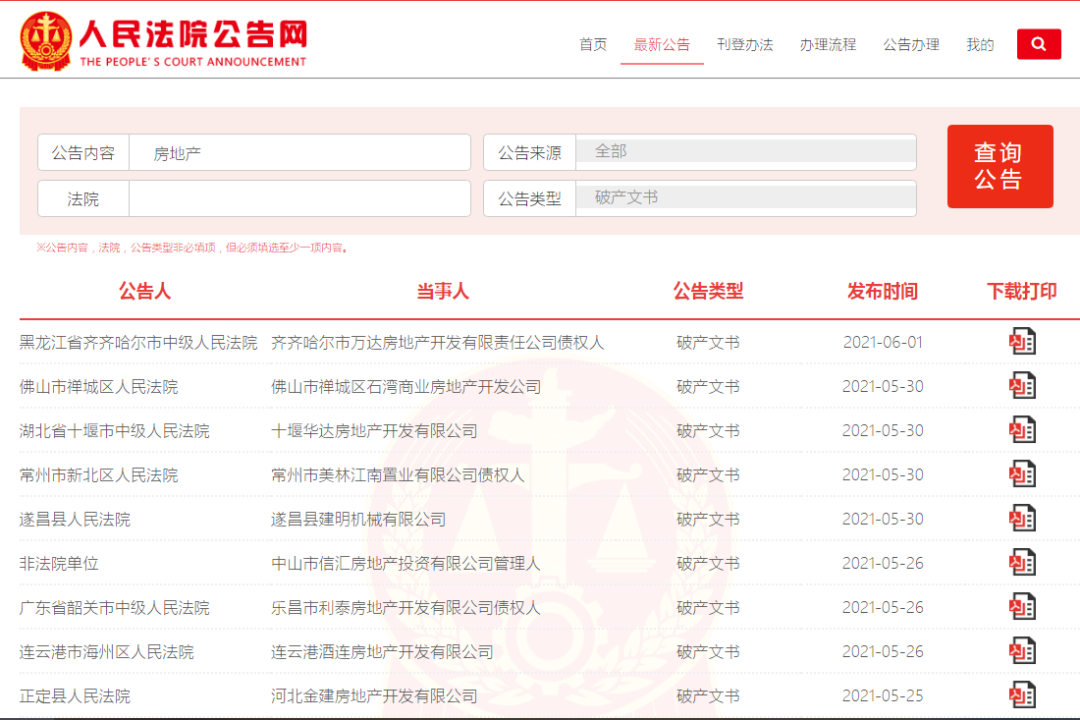
Task: Download PDF for 河北金建房地产 row
Action: [1022, 695]
